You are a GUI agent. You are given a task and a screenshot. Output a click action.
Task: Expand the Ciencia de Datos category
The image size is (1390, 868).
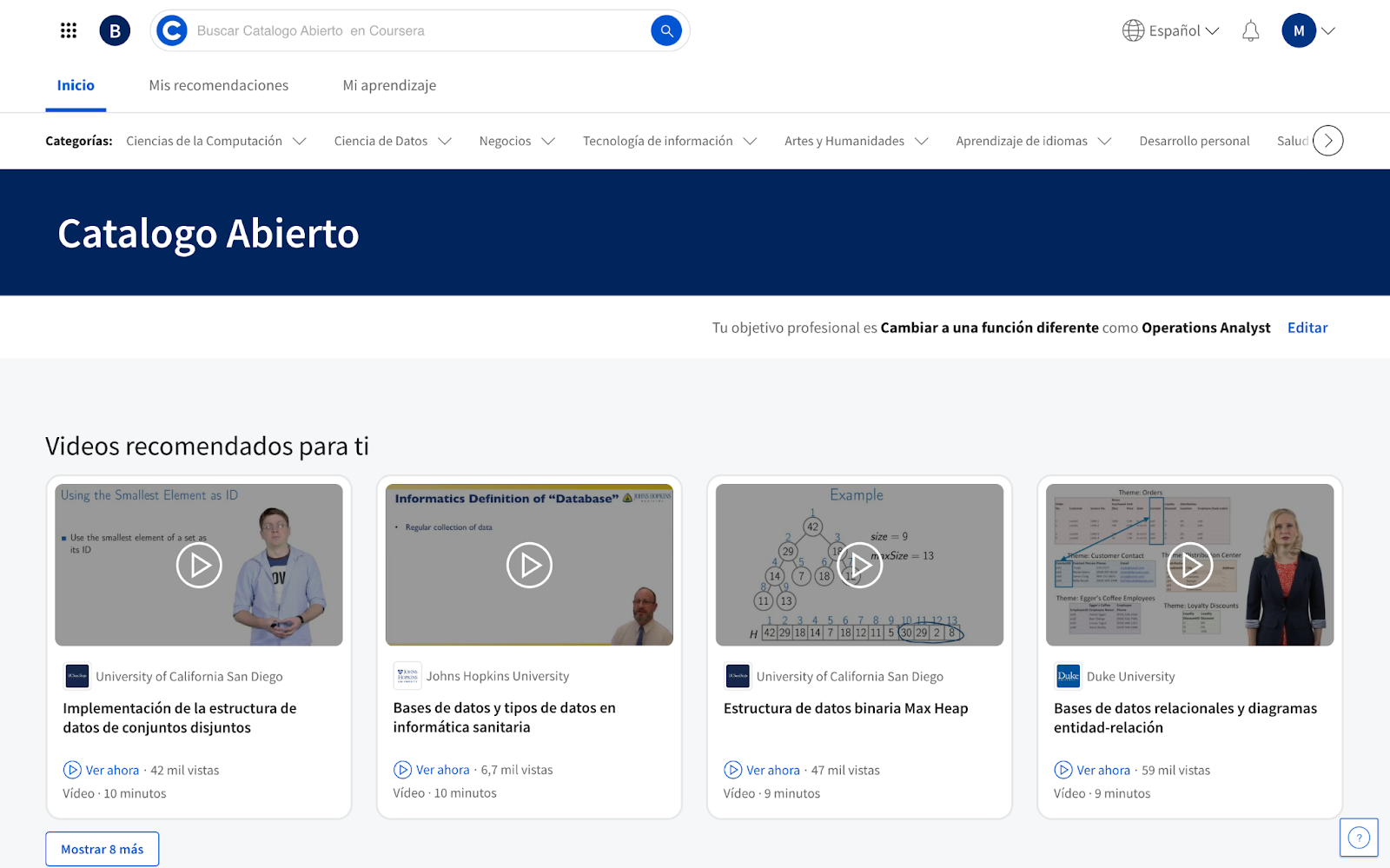393,141
